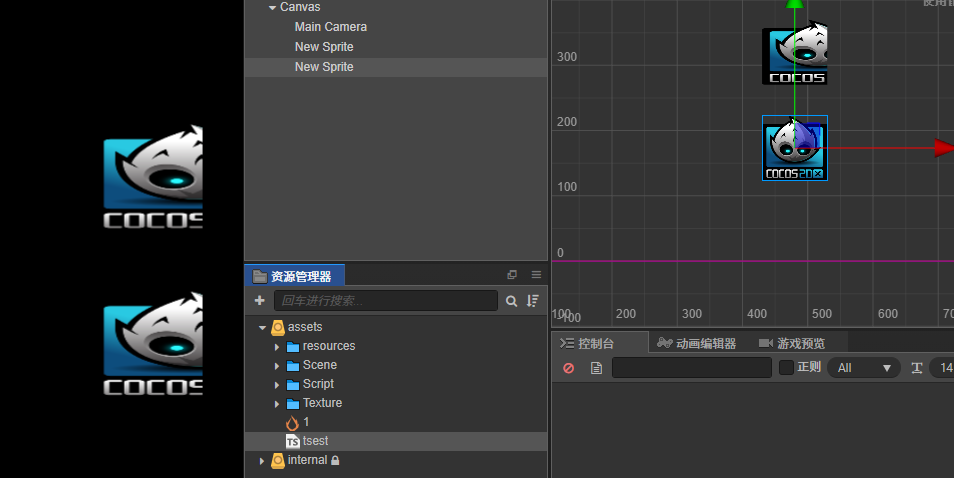Click the console font size icon
The width and height of the screenshot is (954, 478).
point(916,368)
